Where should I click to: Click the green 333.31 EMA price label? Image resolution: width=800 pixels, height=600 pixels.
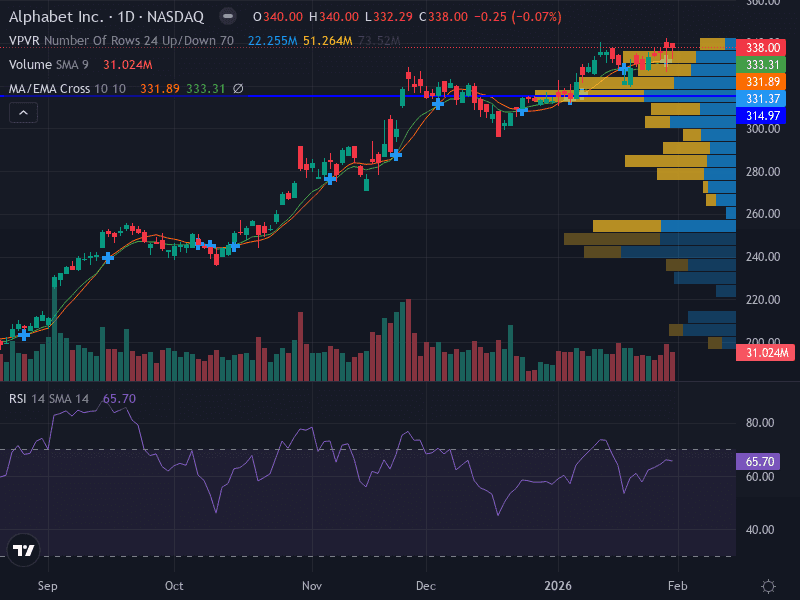(762, 65)
